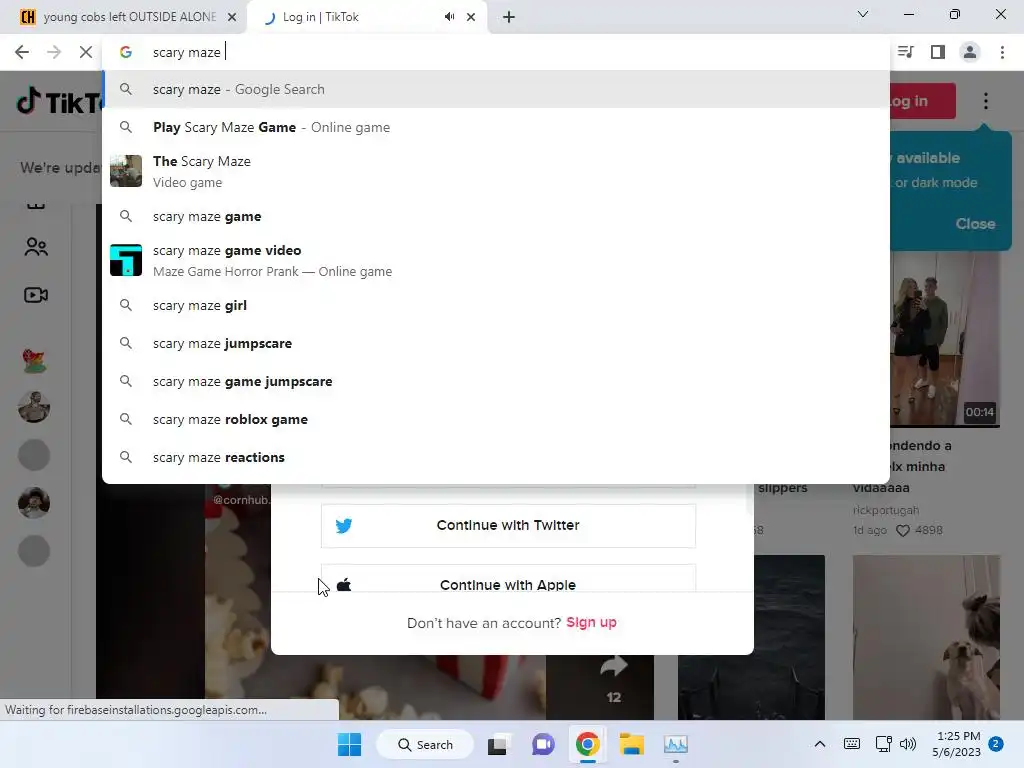This screenshot has width=1024, height=768.
Task: Click the TikTok Log in button
Action: pyautogui.click(x=921, y=101)
